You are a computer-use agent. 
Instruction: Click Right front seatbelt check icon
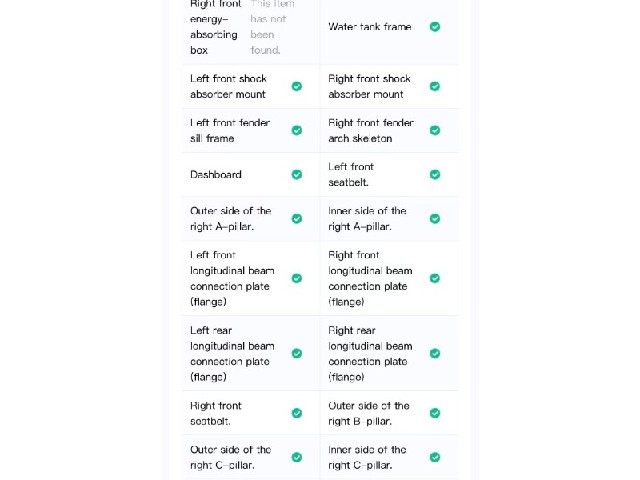pyautogui.click(x=297, y=413)
